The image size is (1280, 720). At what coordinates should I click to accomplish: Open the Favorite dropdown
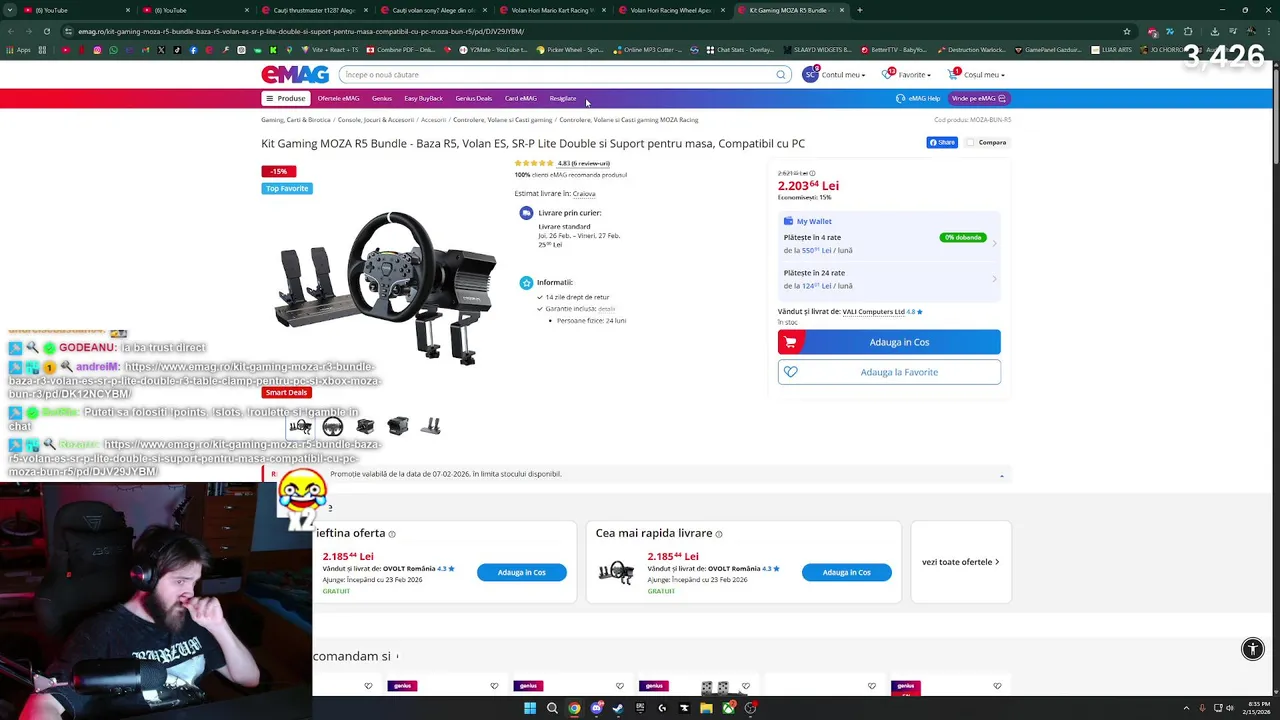(907, 75)
